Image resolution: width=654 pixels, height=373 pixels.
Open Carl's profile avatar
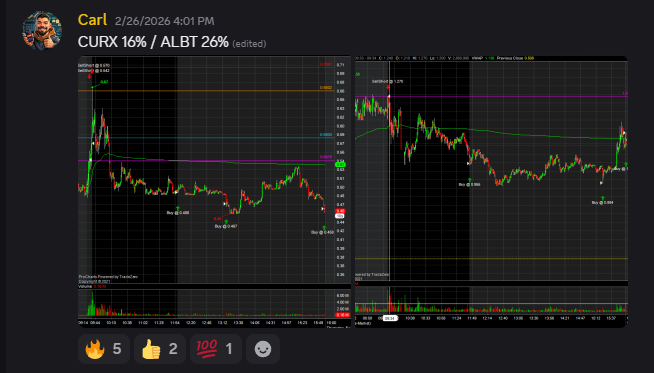(x=42, y=31)
